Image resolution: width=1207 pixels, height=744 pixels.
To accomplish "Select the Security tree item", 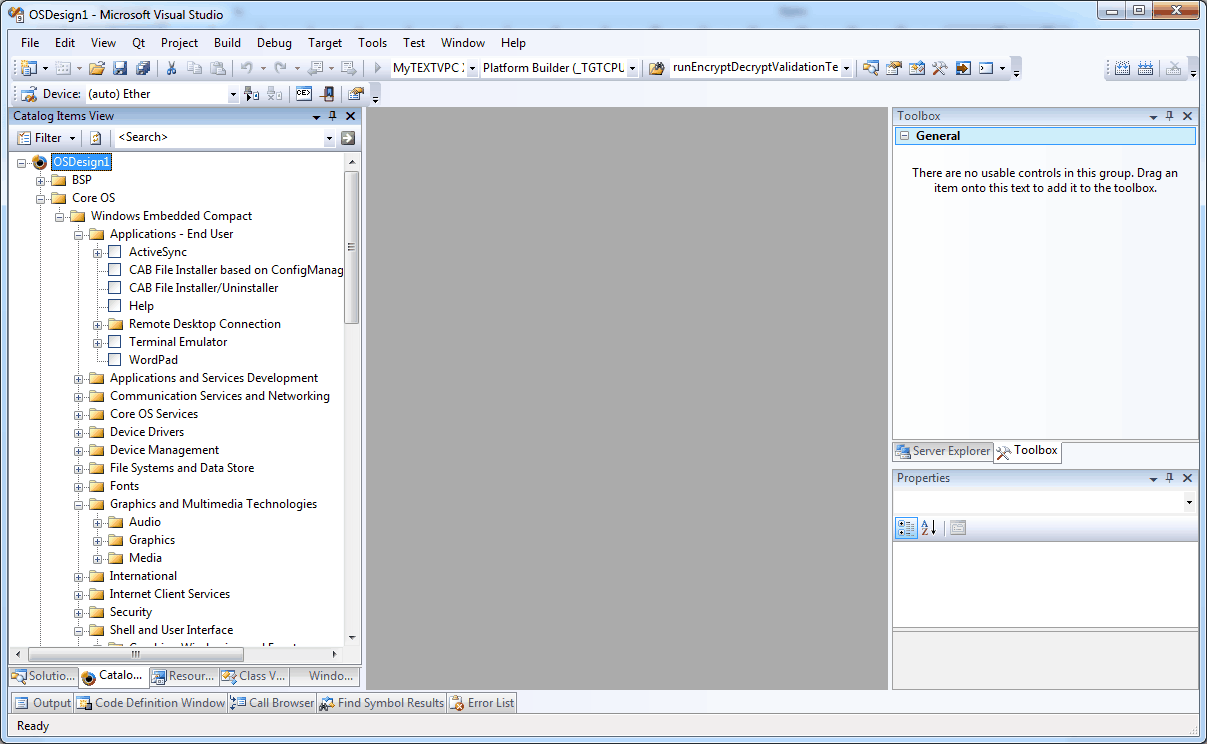I will 131,612.
